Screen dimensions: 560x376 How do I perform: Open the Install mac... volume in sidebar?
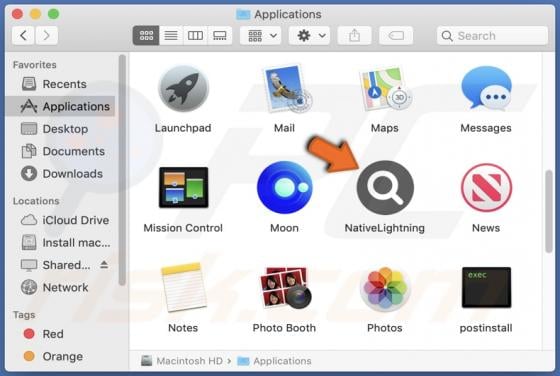61,243
